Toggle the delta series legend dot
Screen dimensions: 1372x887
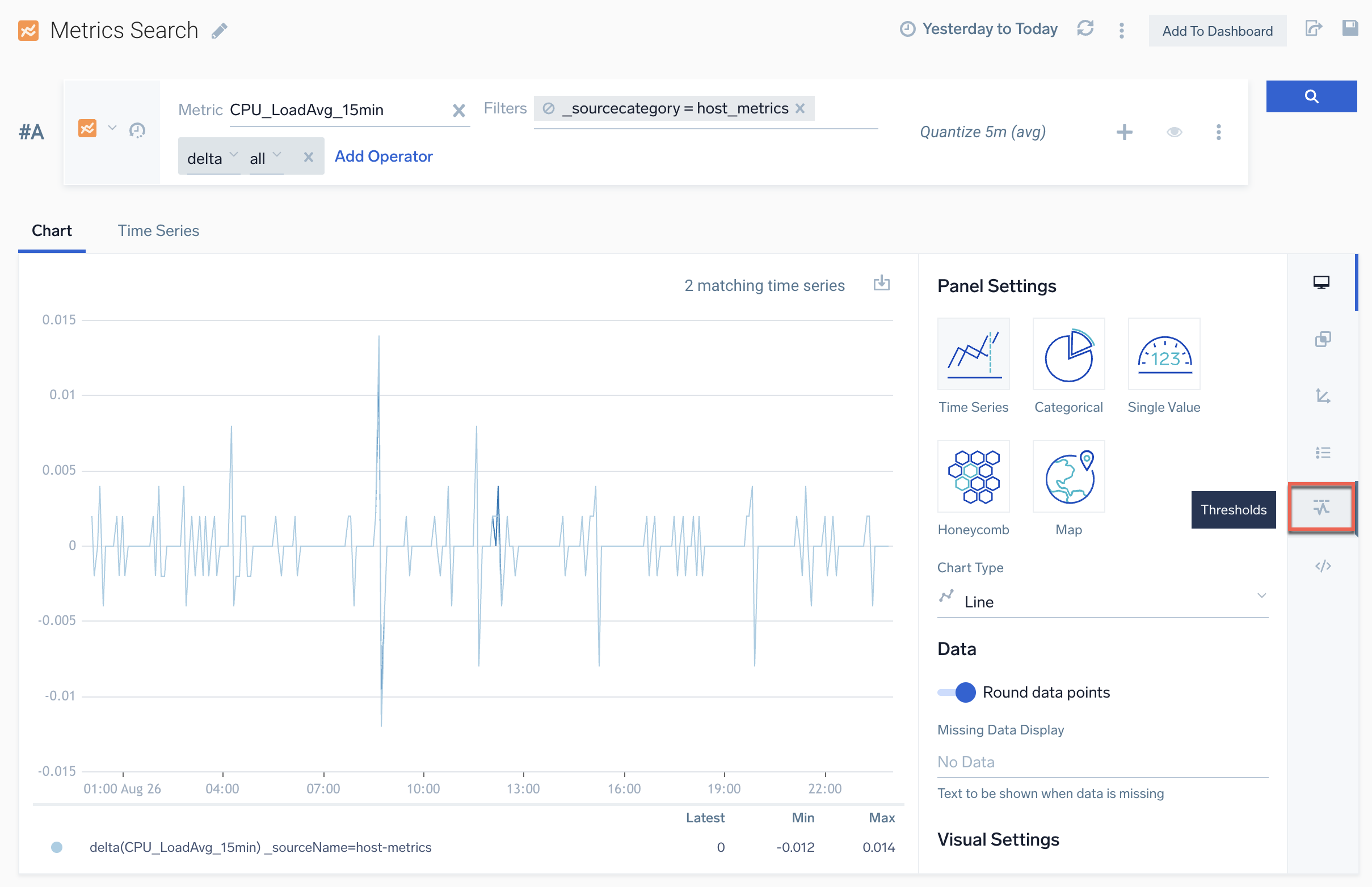click(x=57, y=847)
